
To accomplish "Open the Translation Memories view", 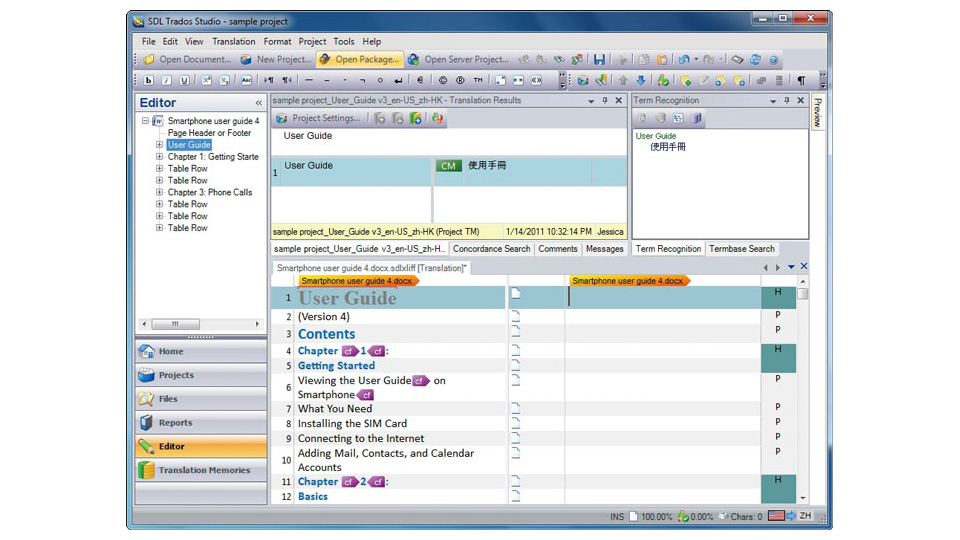I will [201, 470].
